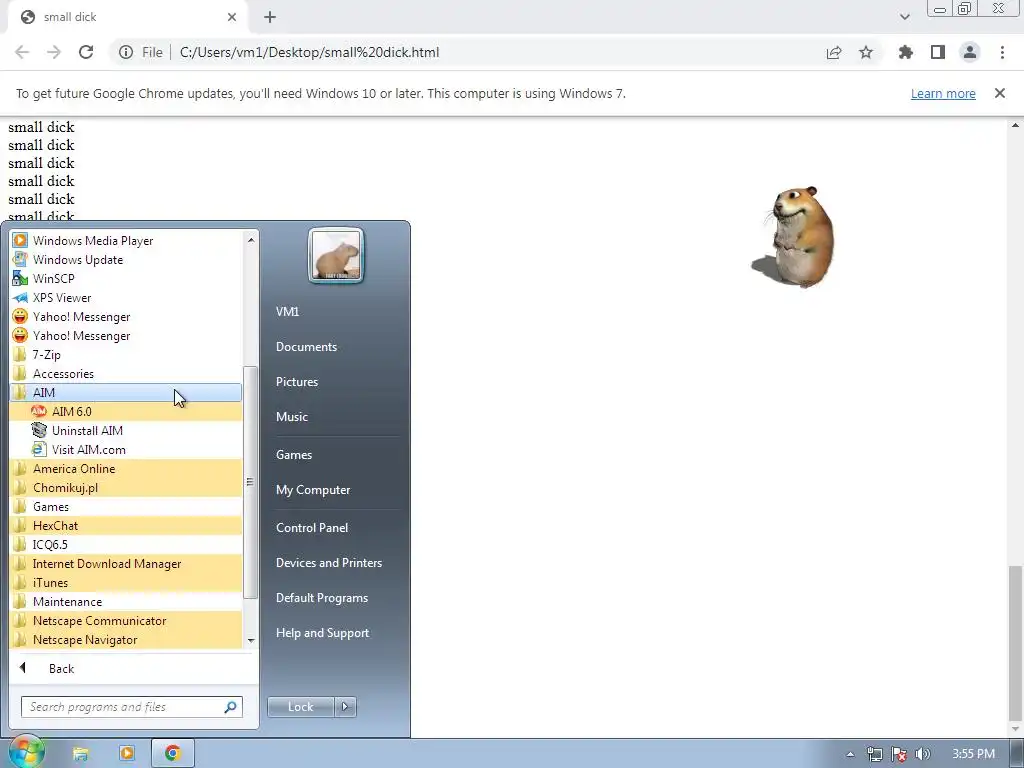The width and height of the screenshot is (1024, 768).
Task: Reload the page in Chrome
Action: click(x=86, y=52)
